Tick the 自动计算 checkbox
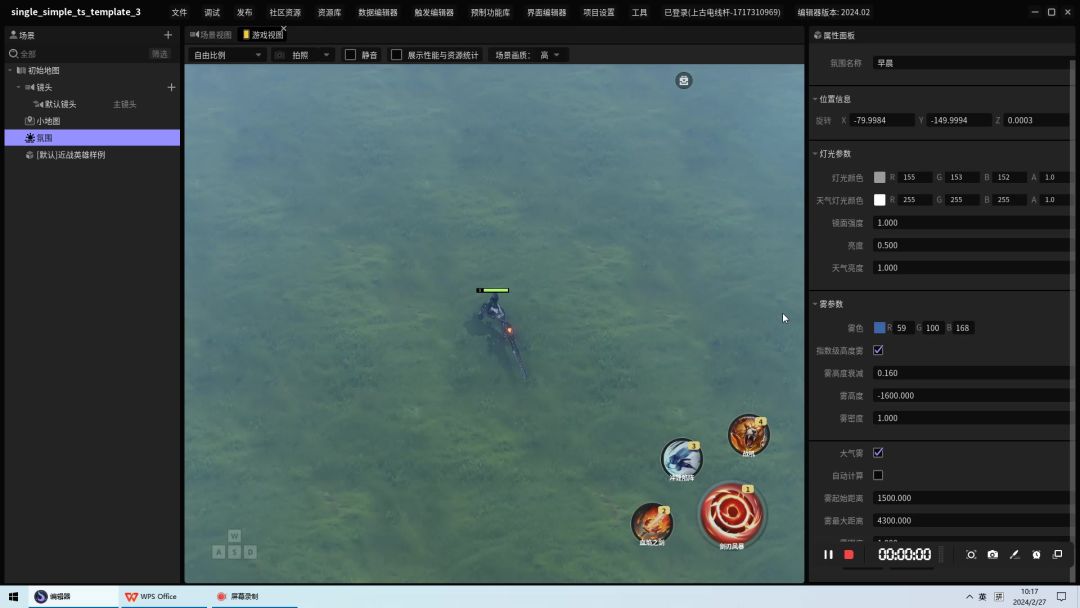 click(878, 475)
